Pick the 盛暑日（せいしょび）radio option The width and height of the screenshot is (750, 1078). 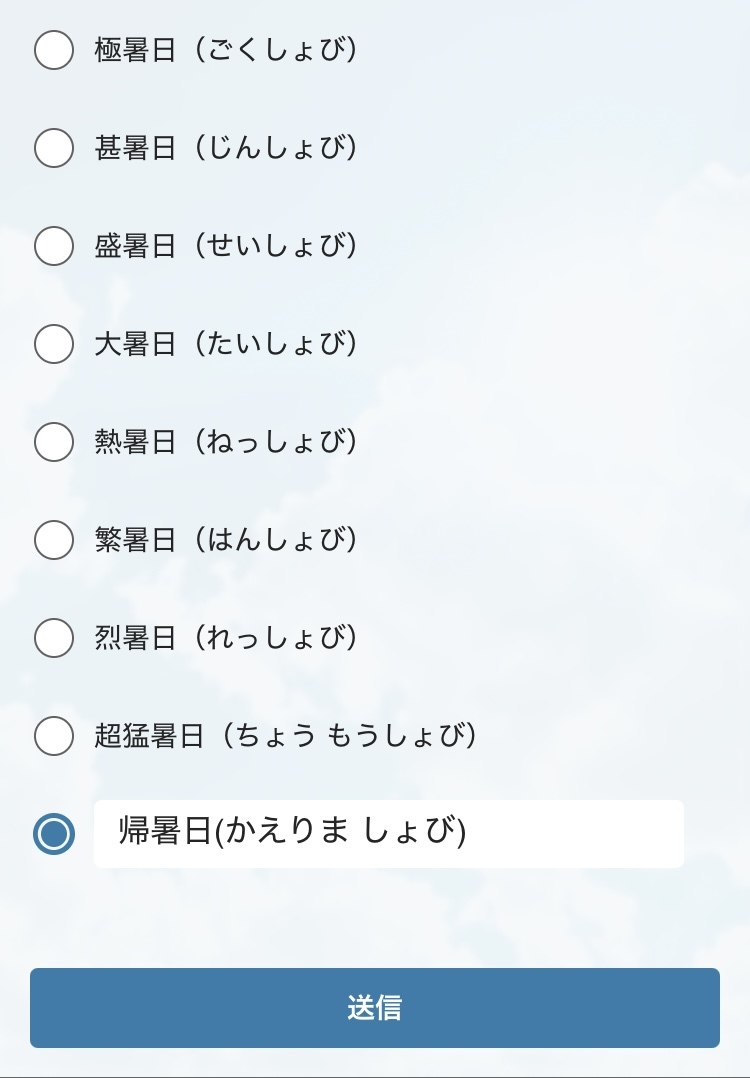point(54,246)
